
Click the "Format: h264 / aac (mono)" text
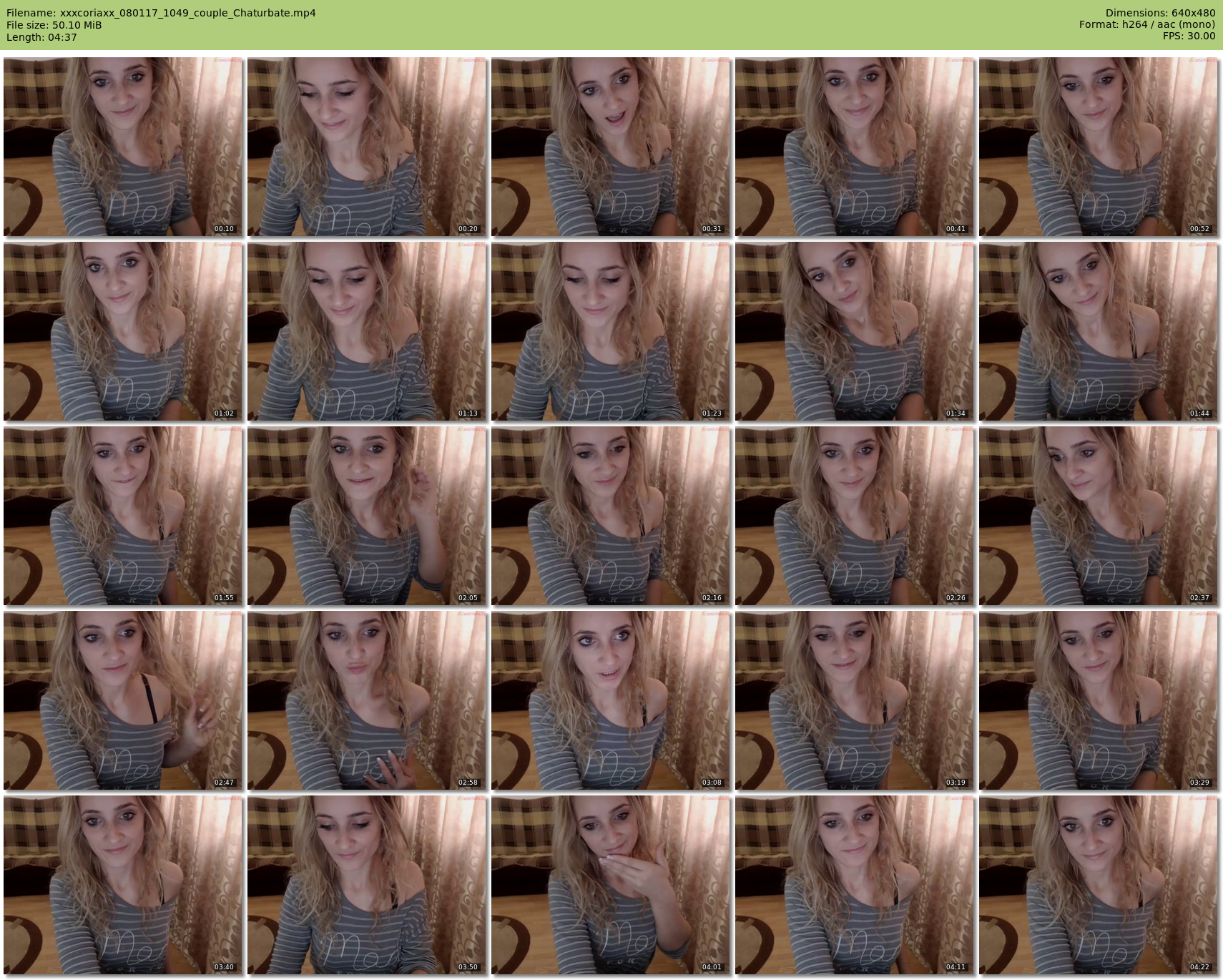tap(1147, 25)
